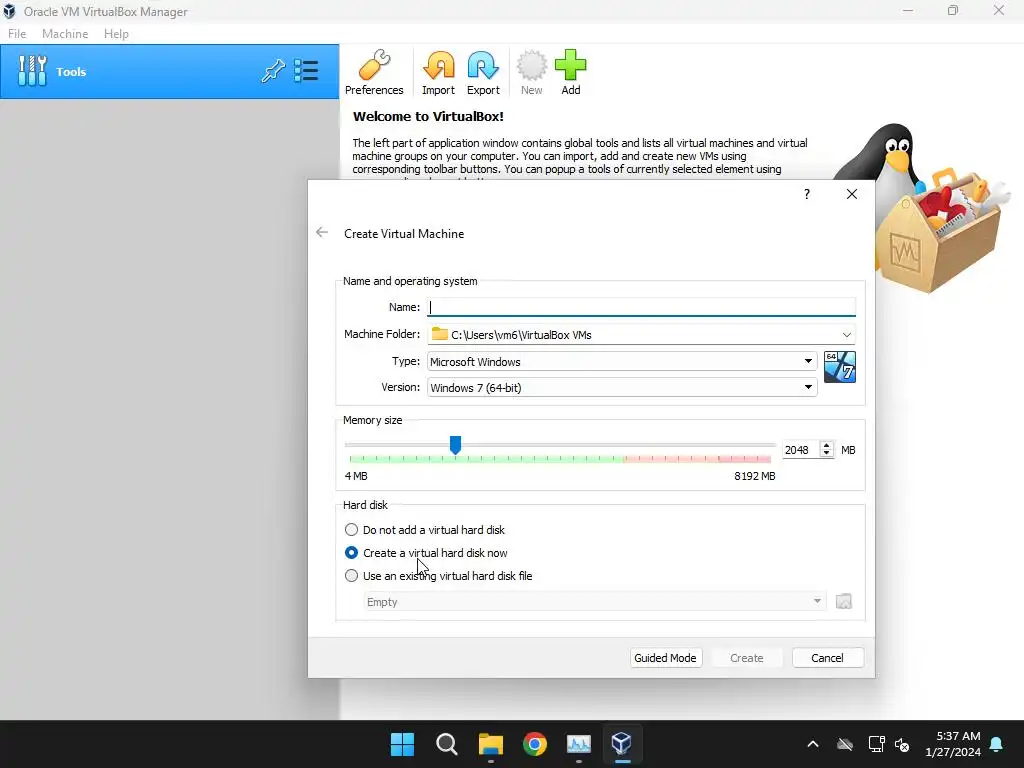The width and height of the screenshot is (1024, 768).
Task: Open the File menu
Action: coord(17,34)
